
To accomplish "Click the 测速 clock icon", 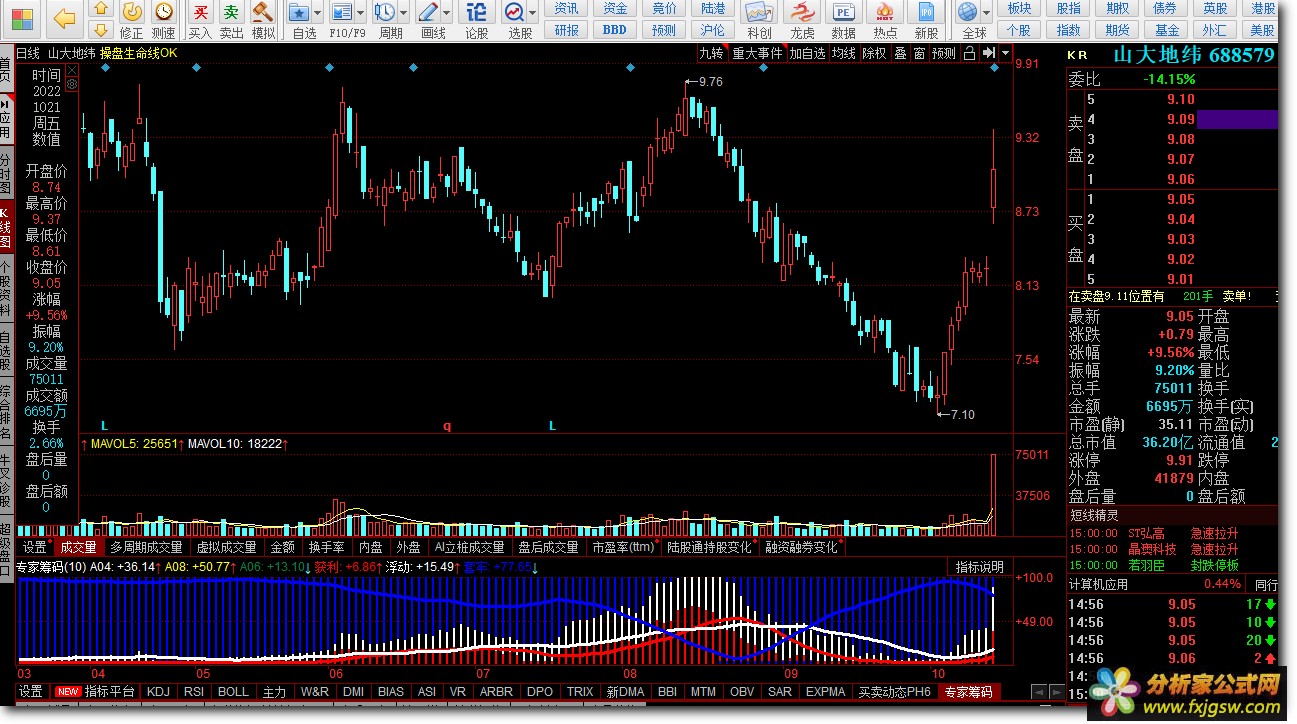I will (163, 13).
